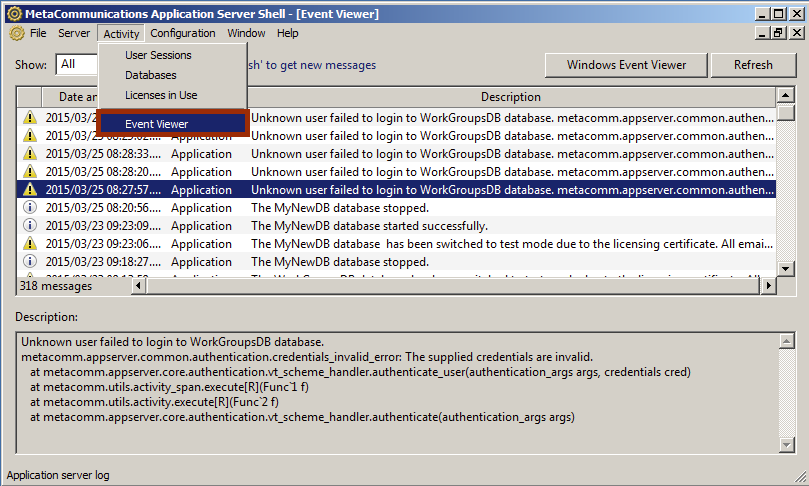Click warning icon of 09:23:06 event
Screen dimensions: 809x486
pos(30,243)
